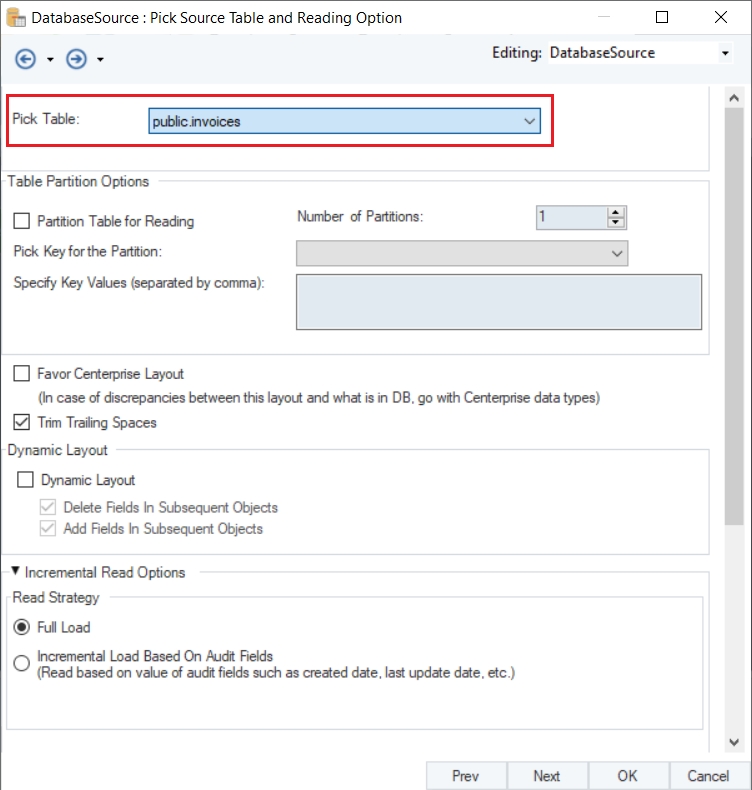Click the Prev button

pyautogui.click(x=465, y=776)
